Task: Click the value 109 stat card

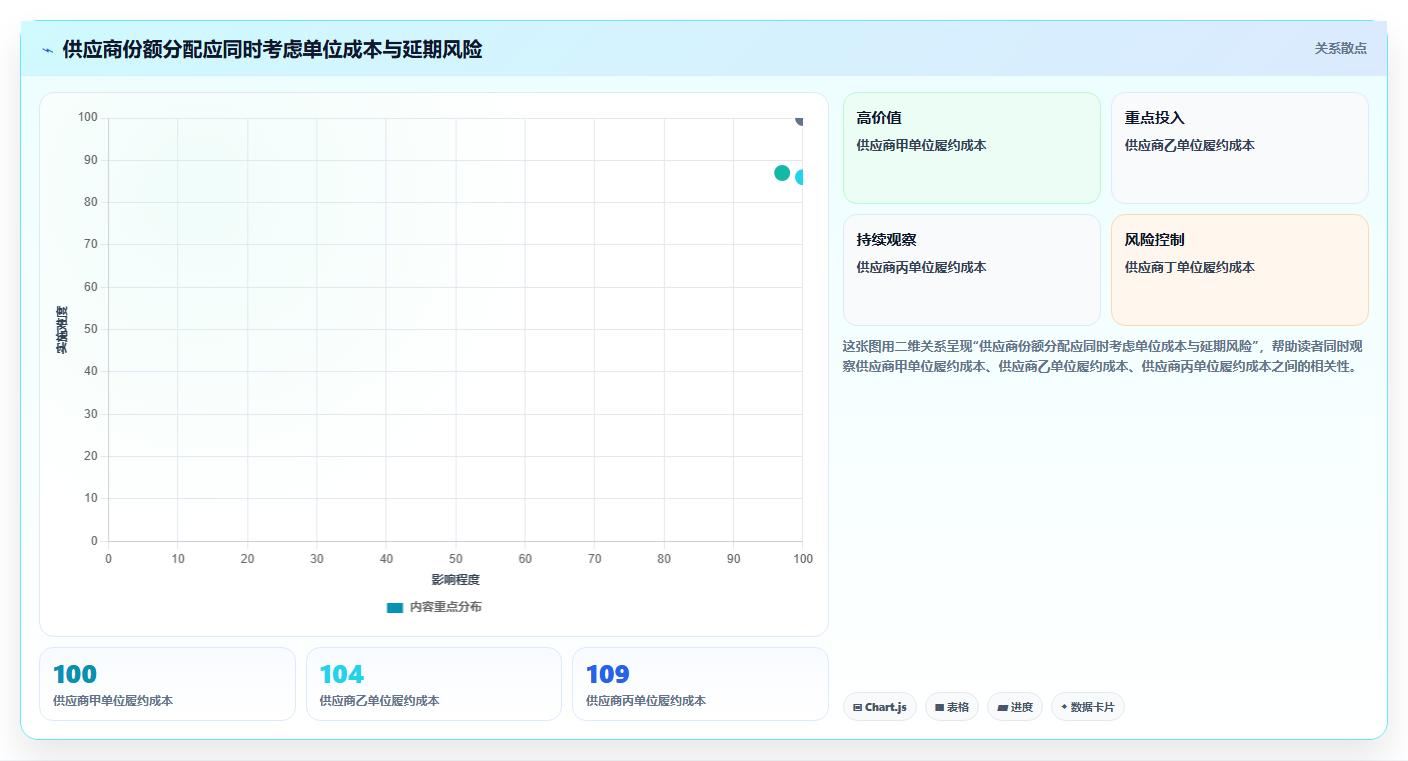Action: pos(700,684)
